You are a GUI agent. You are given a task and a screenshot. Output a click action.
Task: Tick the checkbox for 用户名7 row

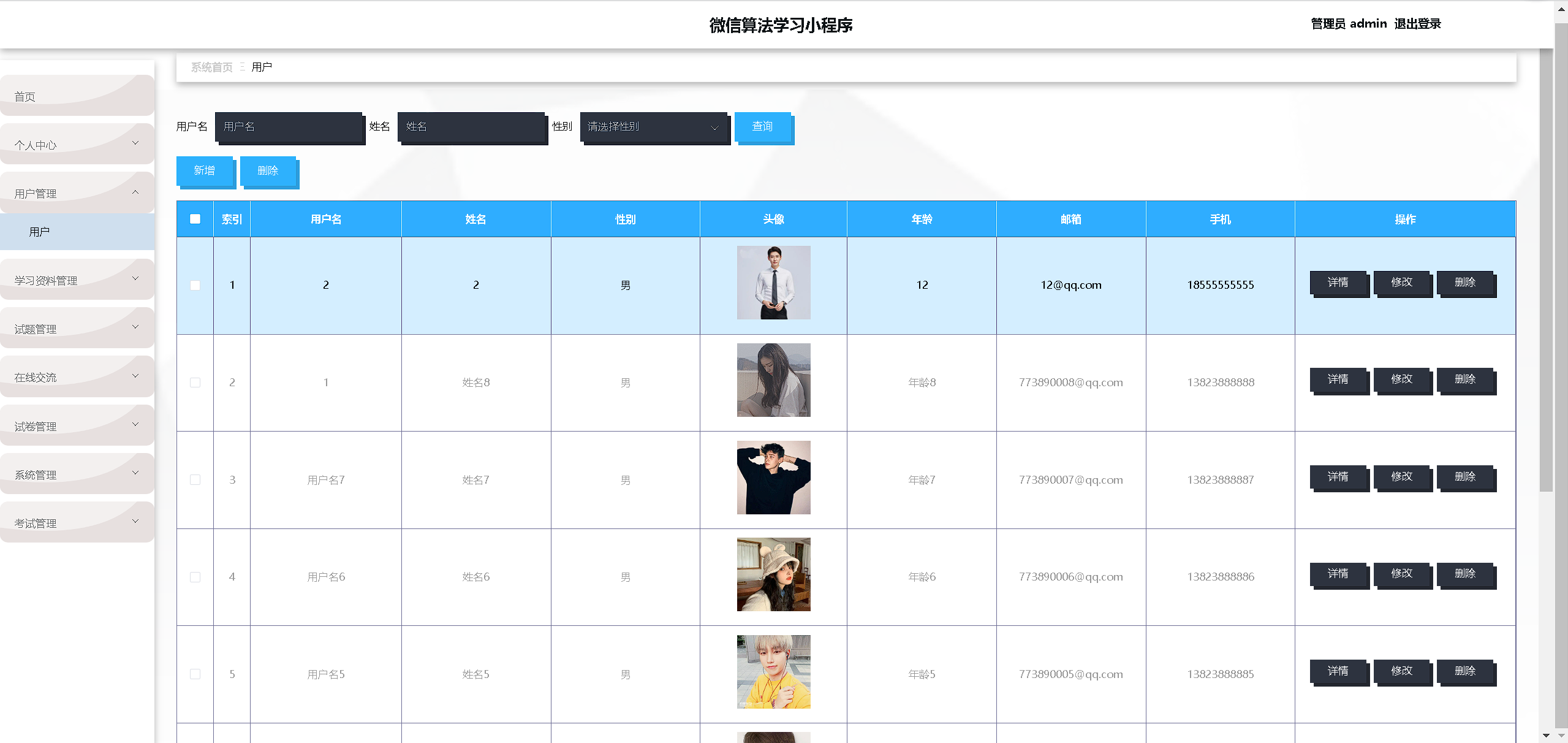point(195,479)
